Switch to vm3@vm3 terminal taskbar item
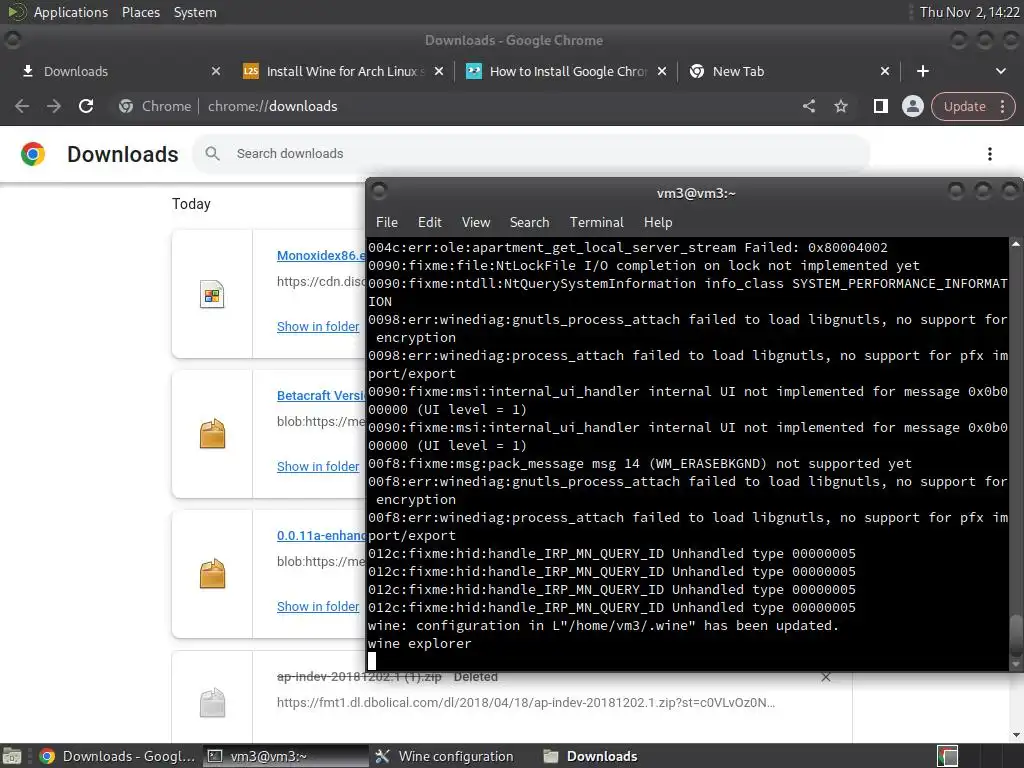Screen dimensions: 1024x768 pos(285,756)
